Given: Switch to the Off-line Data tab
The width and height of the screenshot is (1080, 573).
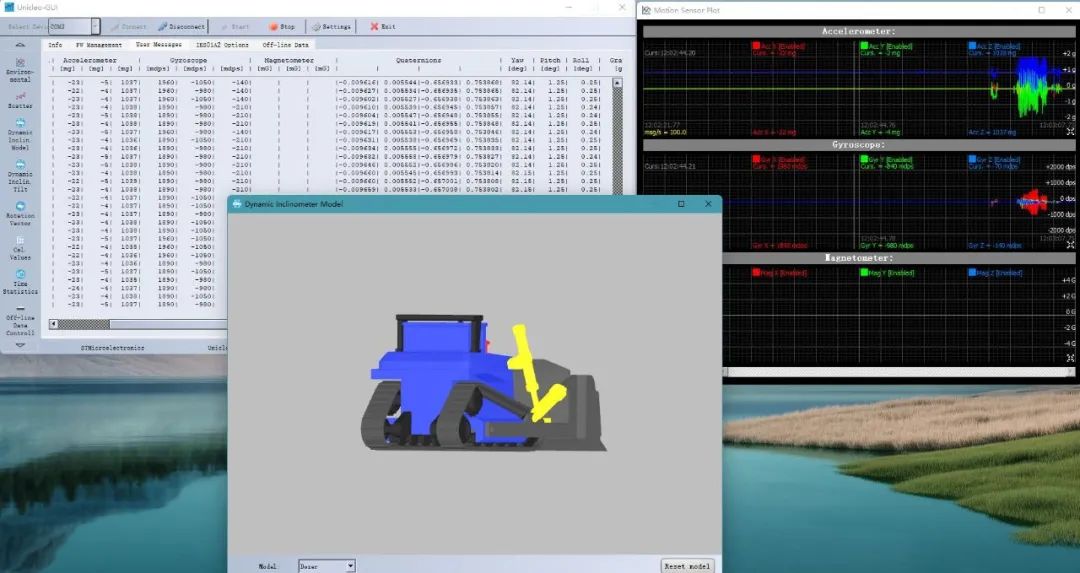Looking at the screenshot, I should coord(285,45).
